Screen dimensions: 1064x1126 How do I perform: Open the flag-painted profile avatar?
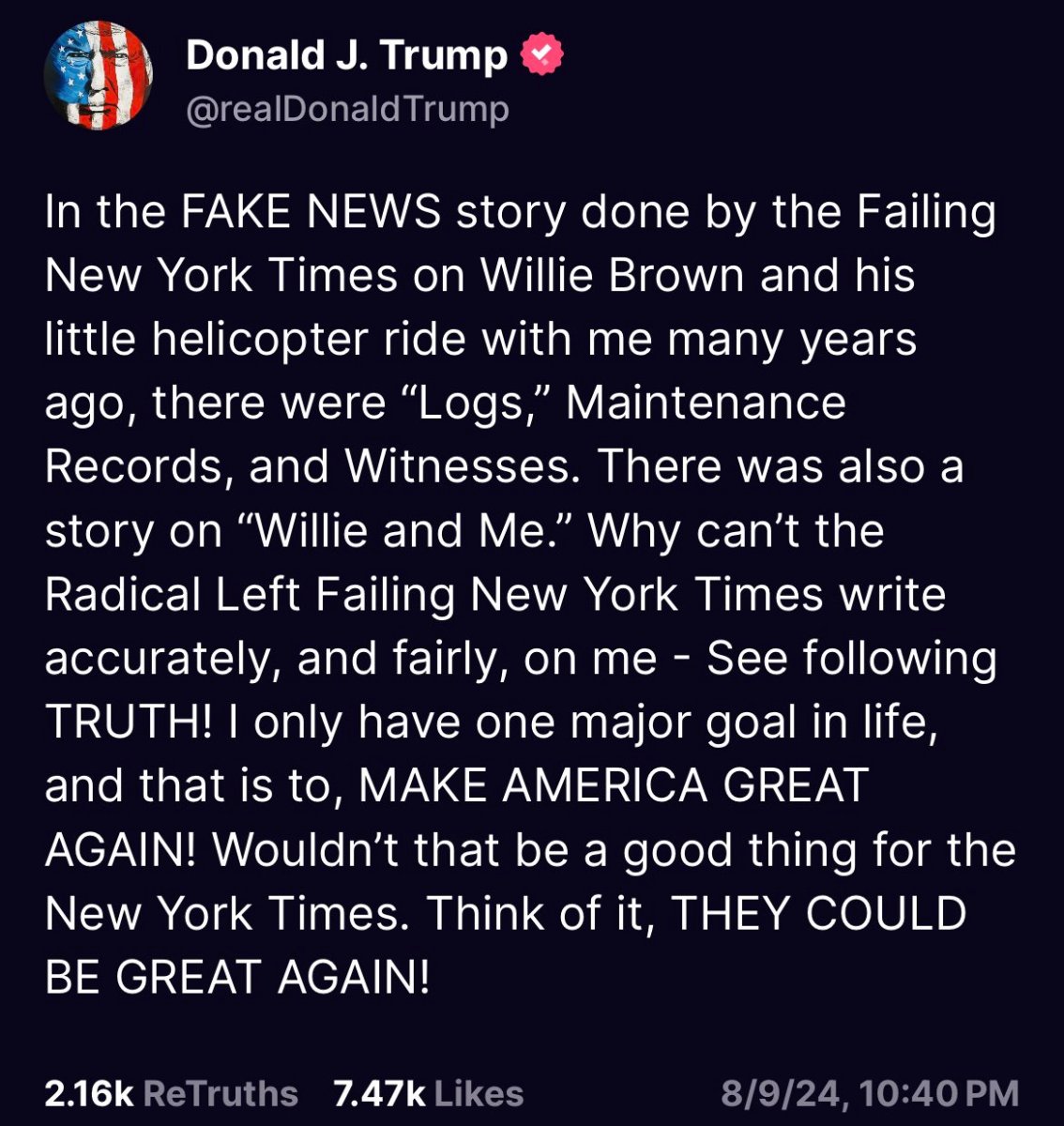98,75
